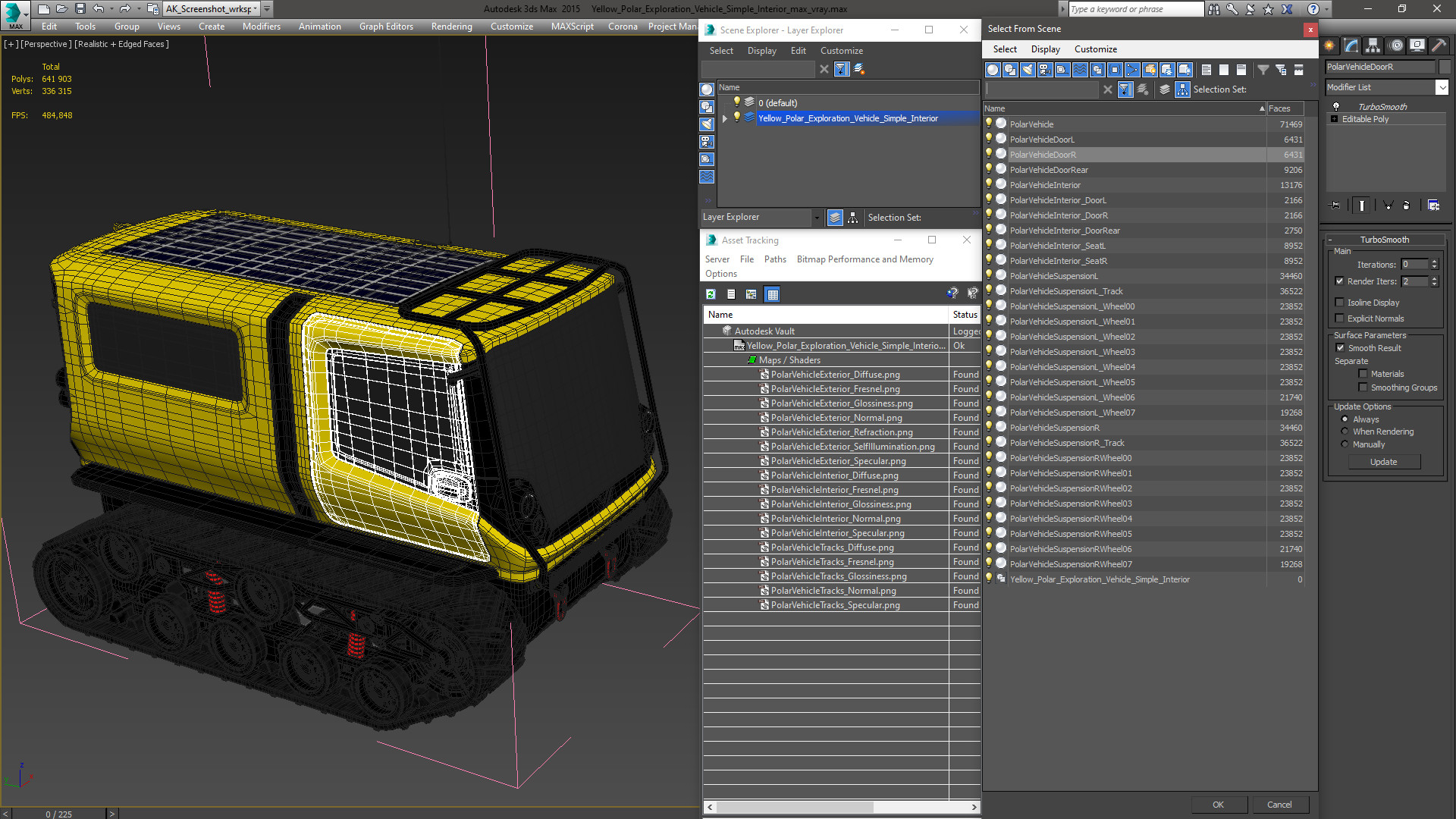
Task: Select Manually update option
Action: click(1345, 444)
